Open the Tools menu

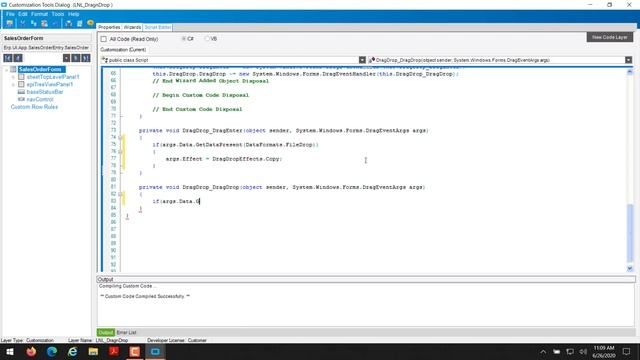[58, 14]
